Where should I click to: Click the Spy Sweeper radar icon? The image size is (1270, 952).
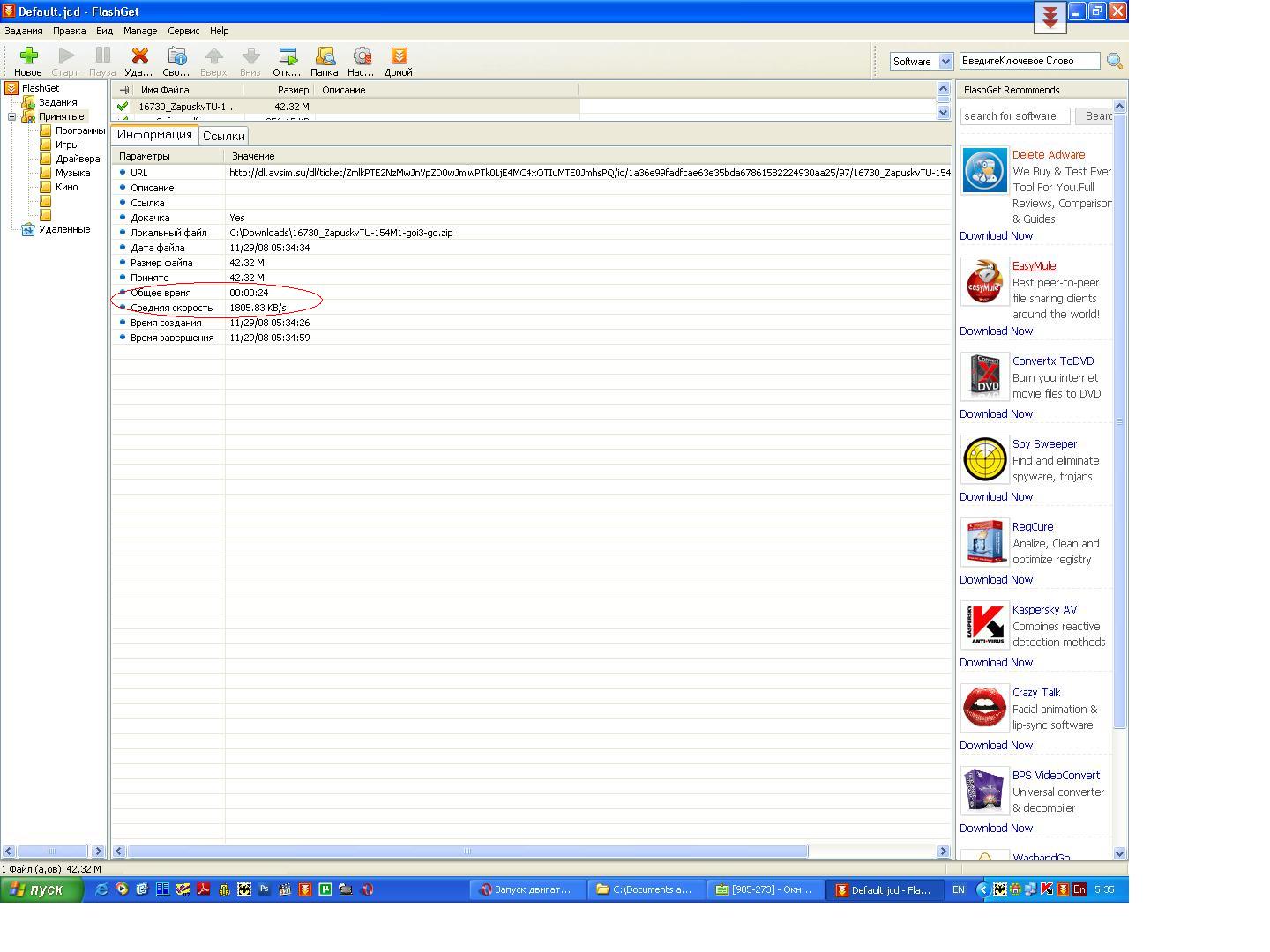(x=984, y=459)
